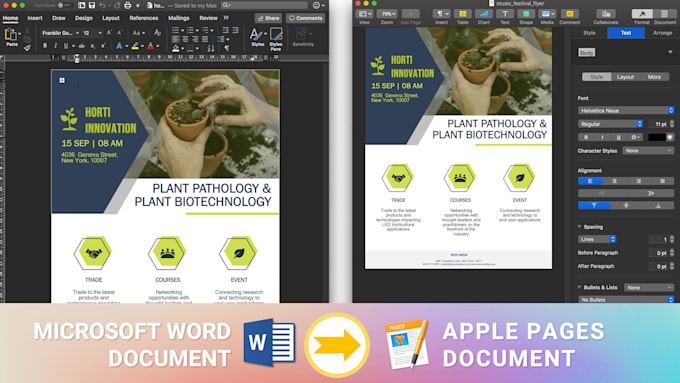Open the Styles Pane in Word
This screenshot has height=383, width=680.
click(x=276, y=39)
